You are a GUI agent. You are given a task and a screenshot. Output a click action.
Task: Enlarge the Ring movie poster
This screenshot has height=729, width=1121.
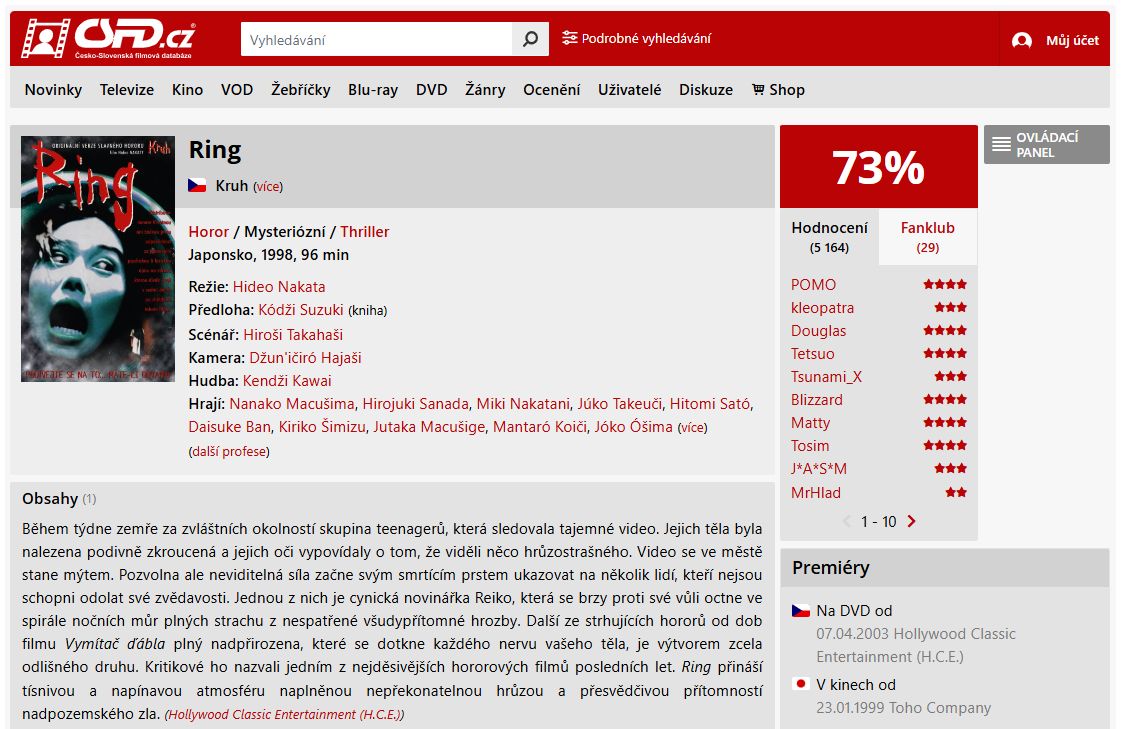click(x=98, y=259)
